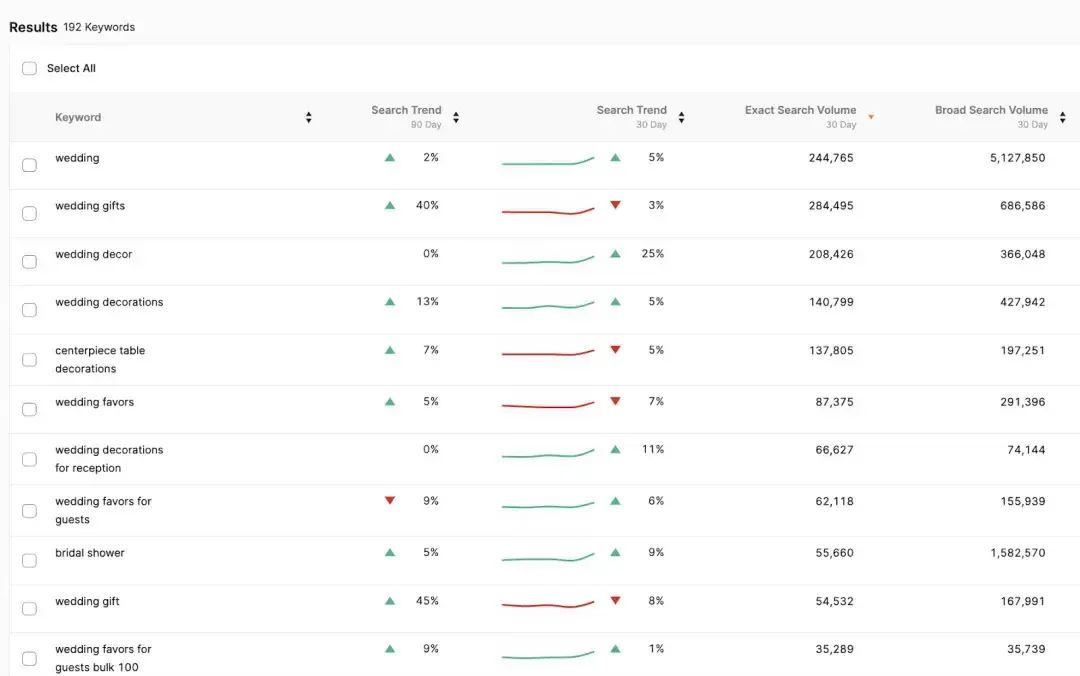Click the wedding gifts trend sparkline
1080x676 pixels.
[547, 211]
